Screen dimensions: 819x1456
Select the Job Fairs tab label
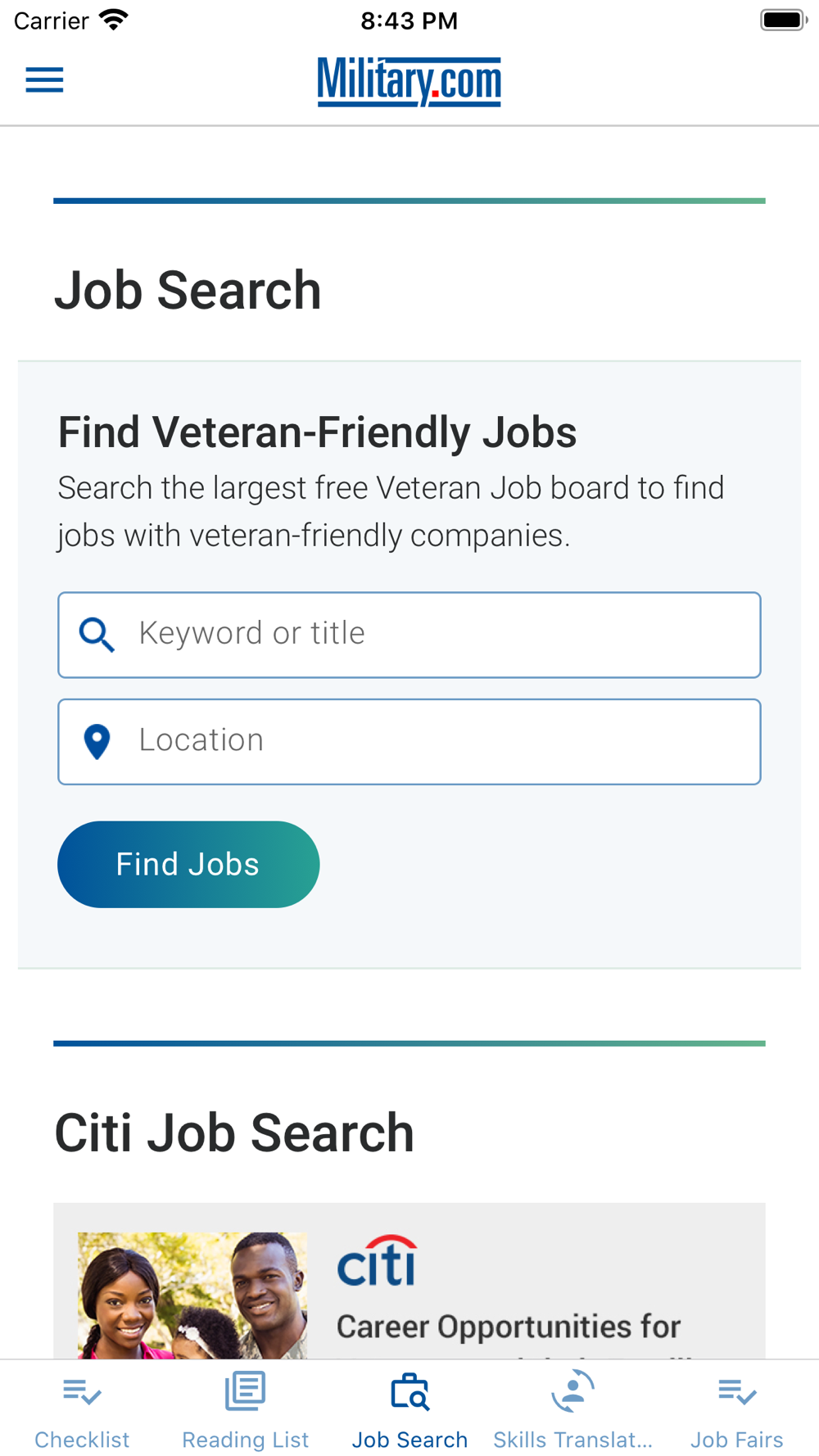737,1440
